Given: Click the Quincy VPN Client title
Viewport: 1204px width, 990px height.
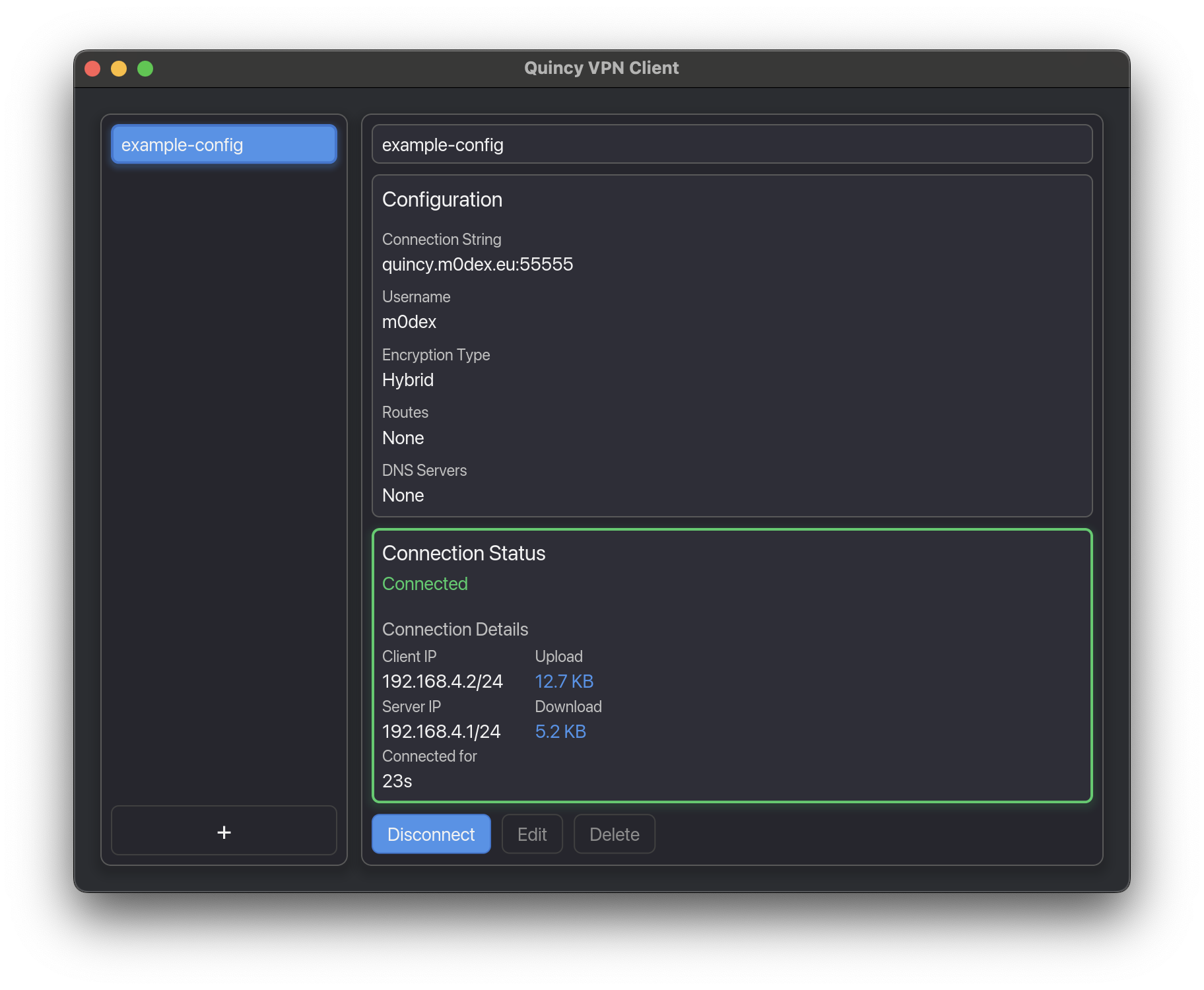Looking at the screenshot, I should click(x=601, y=68).
